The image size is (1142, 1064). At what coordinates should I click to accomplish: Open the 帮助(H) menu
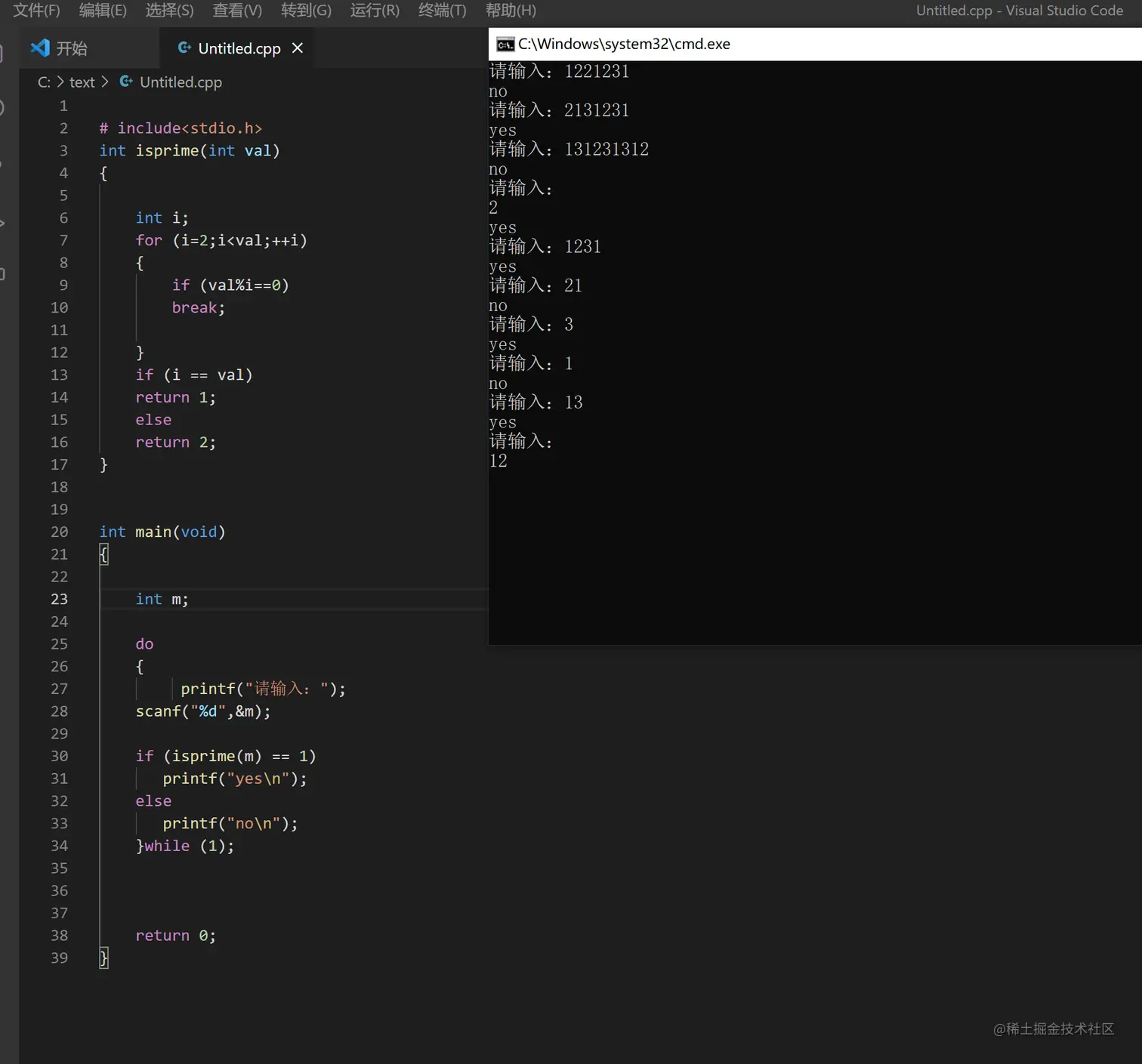pos(511,11)
